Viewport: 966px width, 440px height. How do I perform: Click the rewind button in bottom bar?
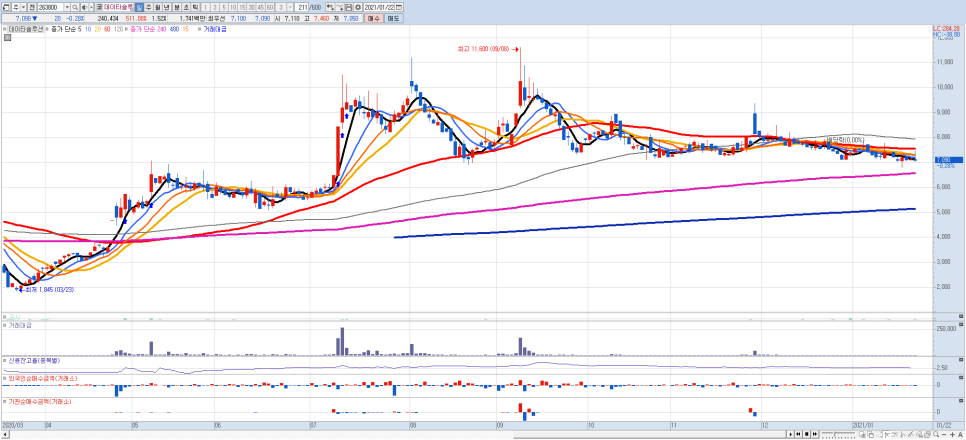pyautogui.click(x=798, y=434)
